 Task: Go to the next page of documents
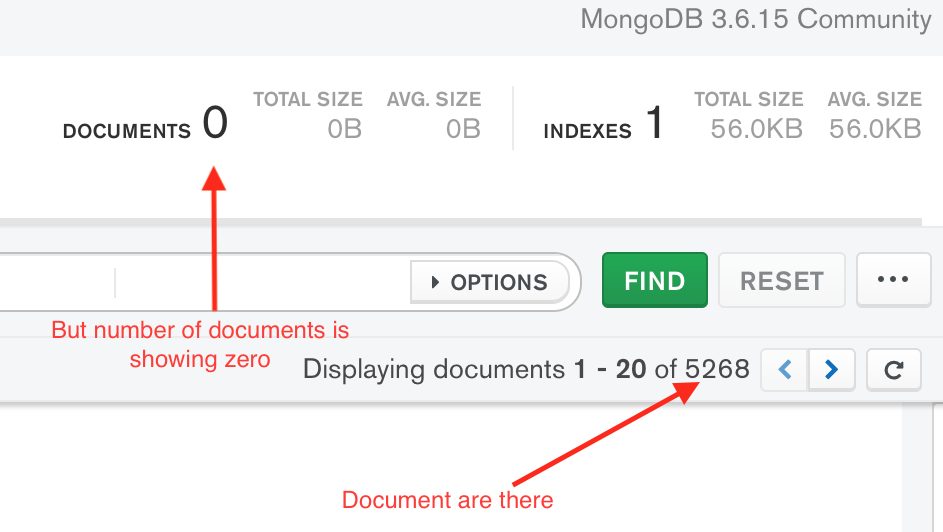click(x=831, y=370)
